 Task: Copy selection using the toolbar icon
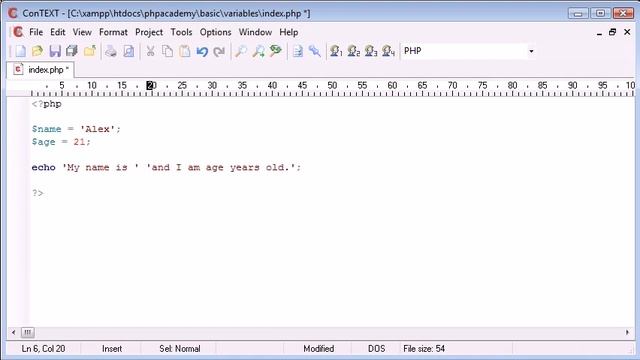coord(167,51)
